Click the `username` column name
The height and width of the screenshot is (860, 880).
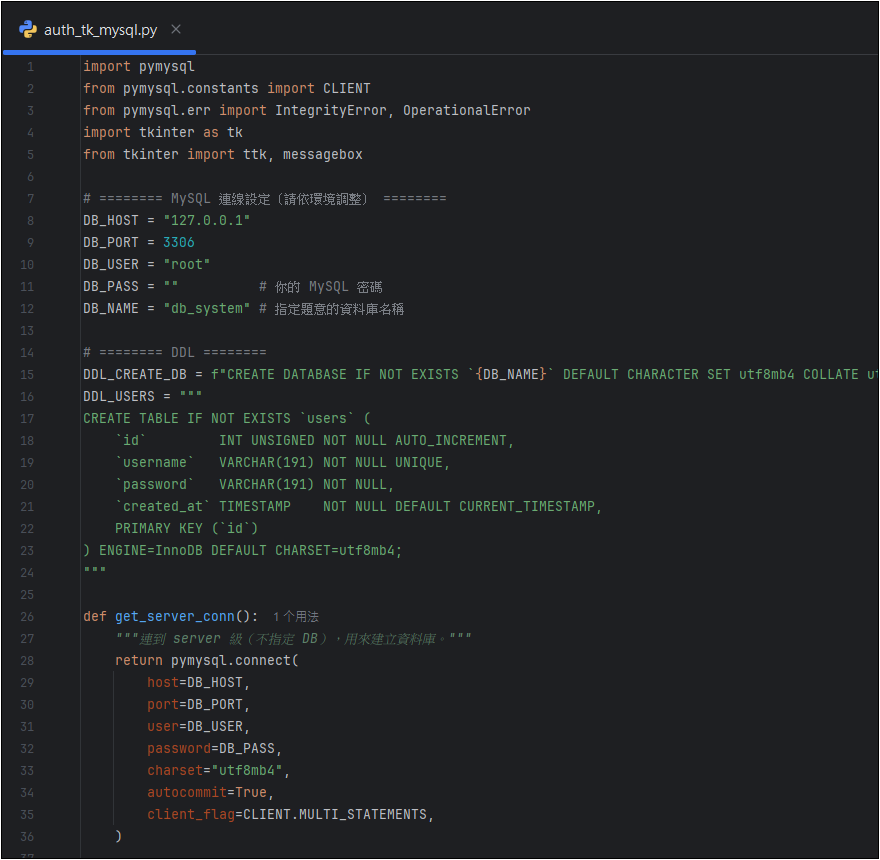155,463
